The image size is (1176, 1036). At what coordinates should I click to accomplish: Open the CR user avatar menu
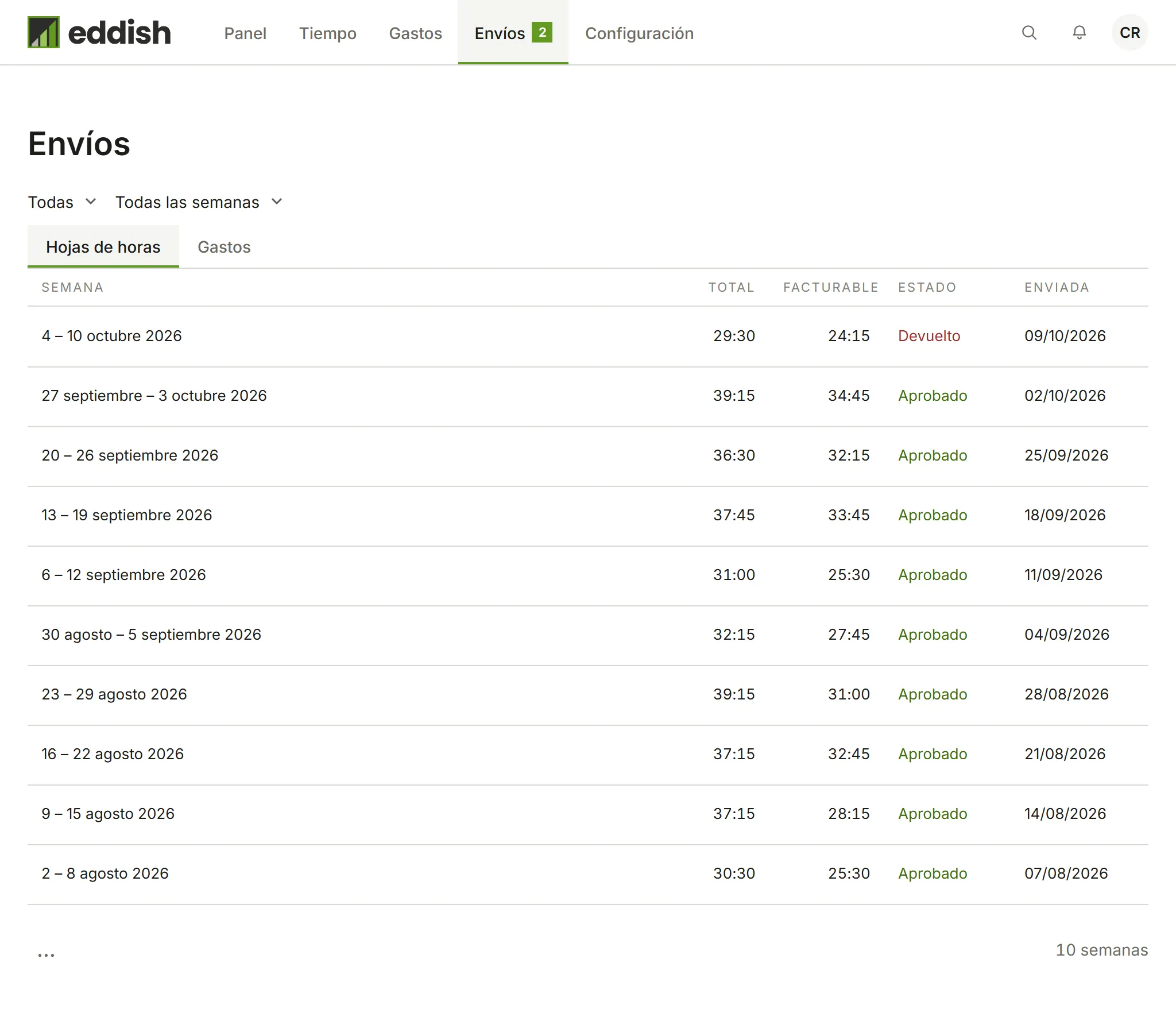pos(1129,33)
